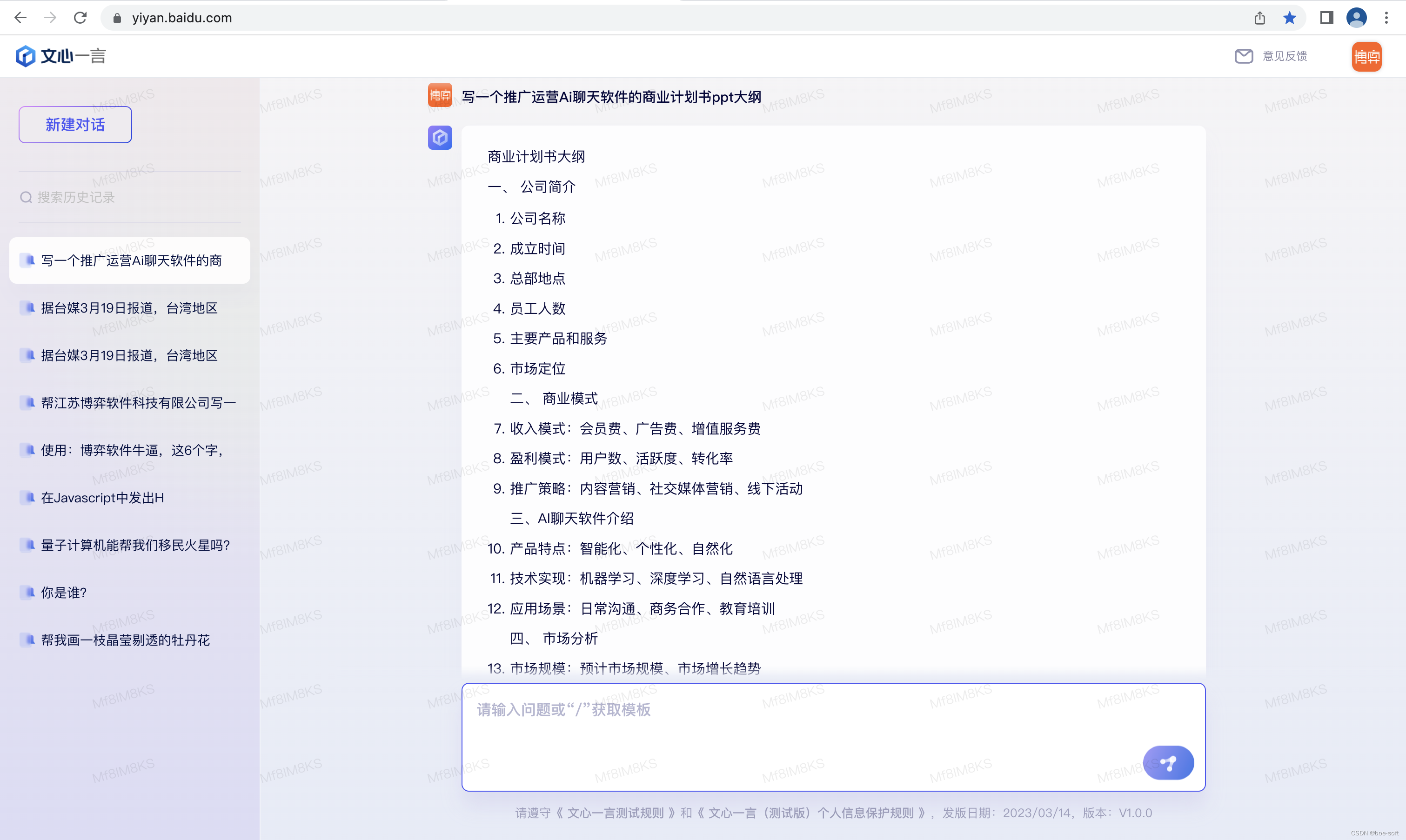
Task: Click chat icon beside 帮我画一枝晶莹剔透的牡丹花
Action: tap(28, 640)
